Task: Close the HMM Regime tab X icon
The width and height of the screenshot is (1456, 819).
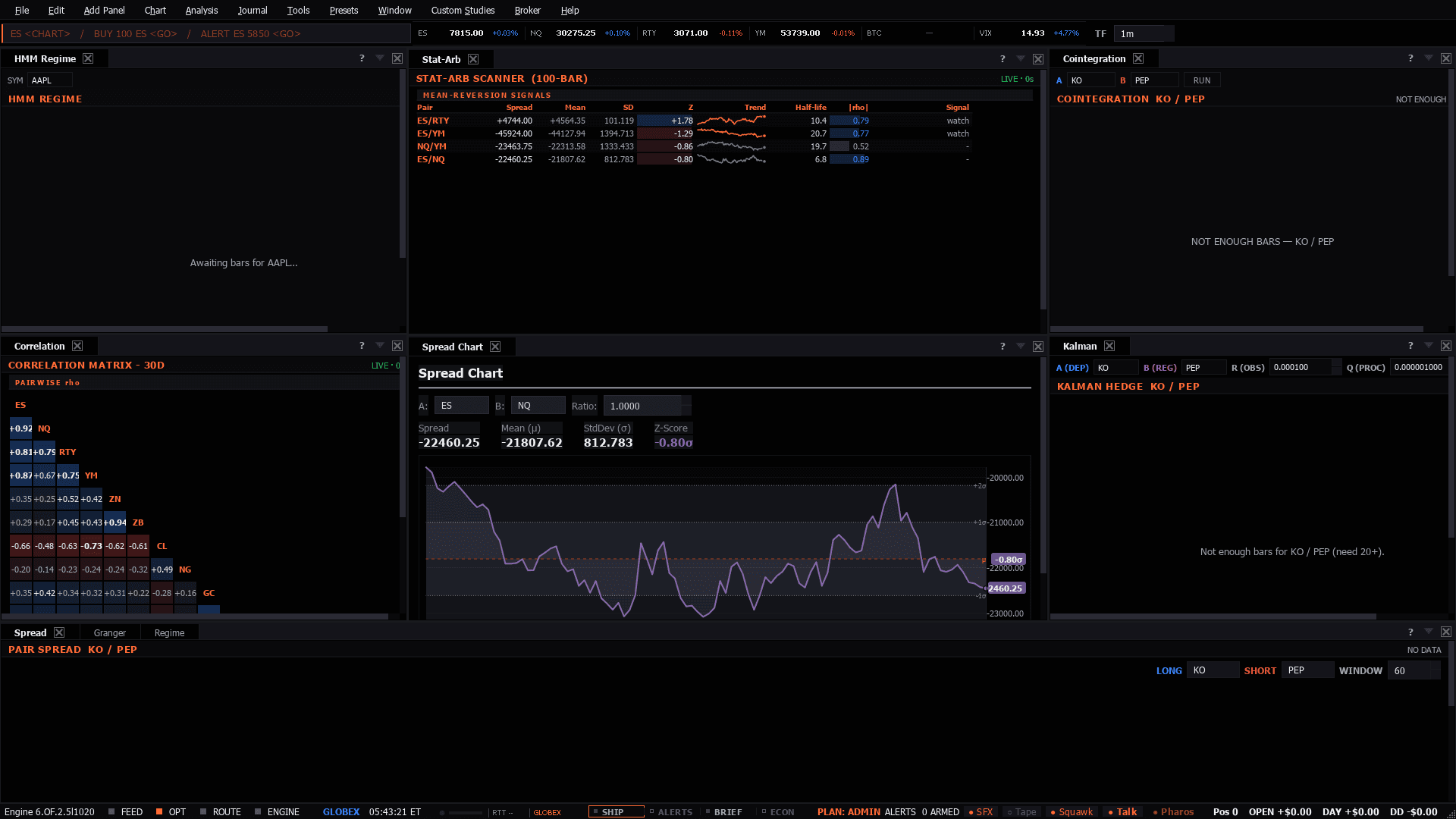Action: click(88, 58)
